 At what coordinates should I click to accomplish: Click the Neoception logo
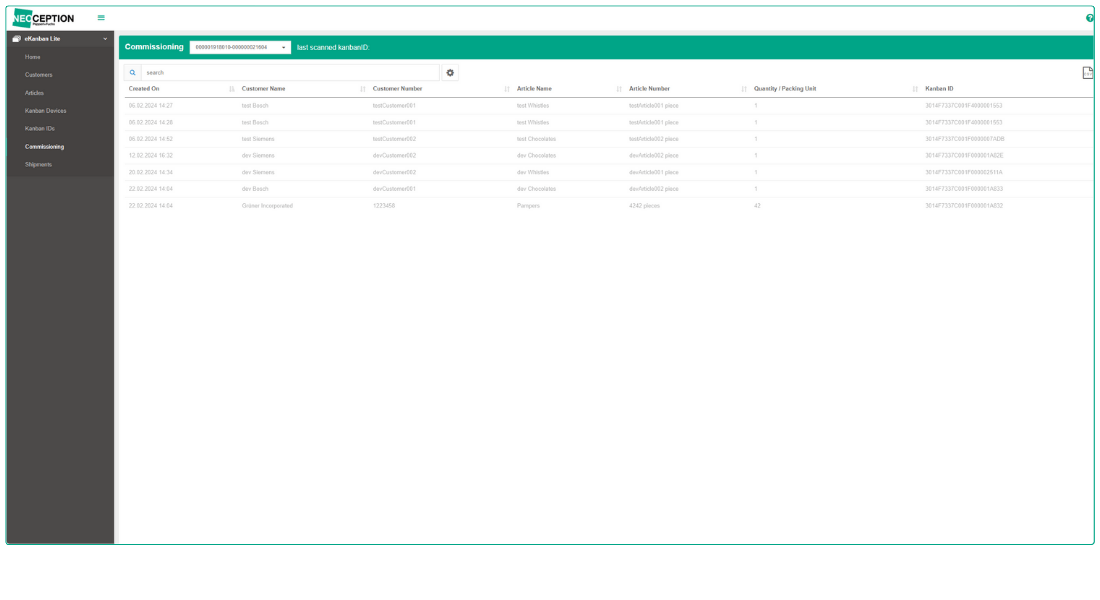(43, 18)
